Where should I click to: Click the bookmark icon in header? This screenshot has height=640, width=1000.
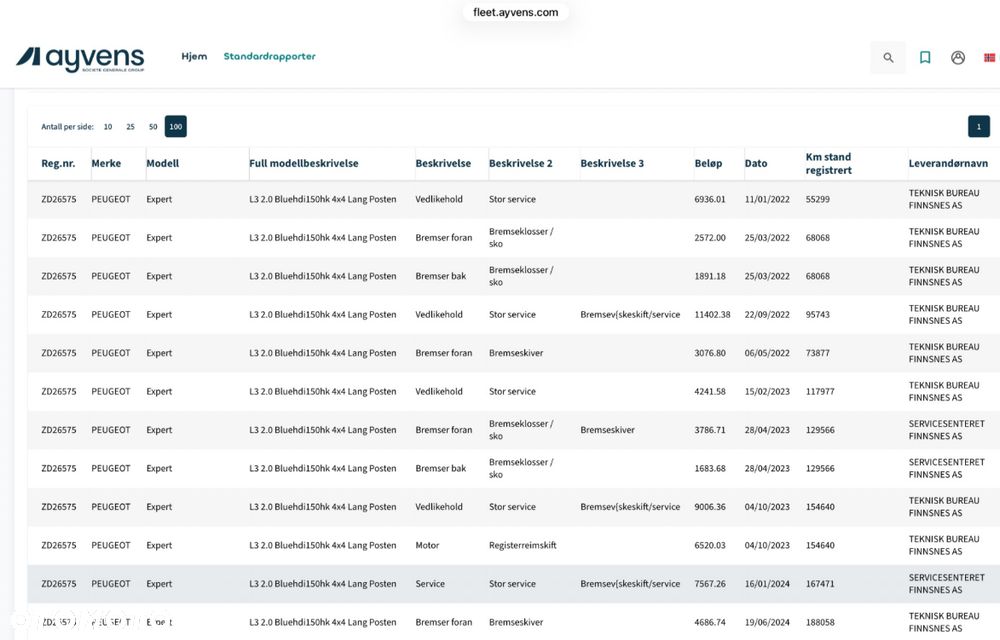point(925,57)
